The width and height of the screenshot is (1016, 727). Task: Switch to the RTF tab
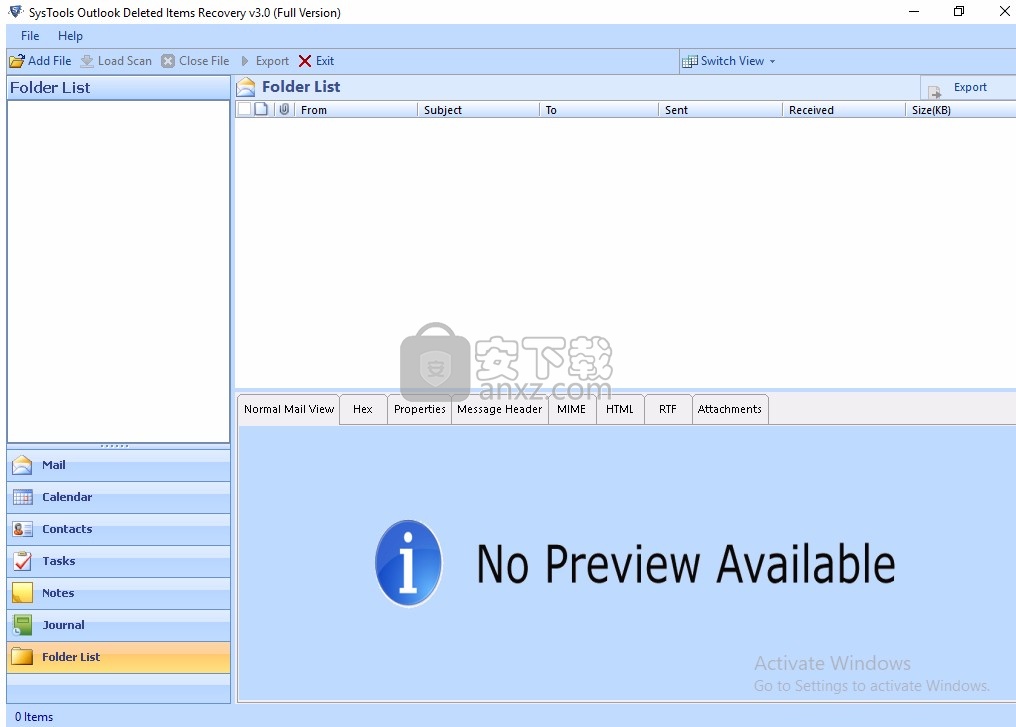[x=667, y=410]
